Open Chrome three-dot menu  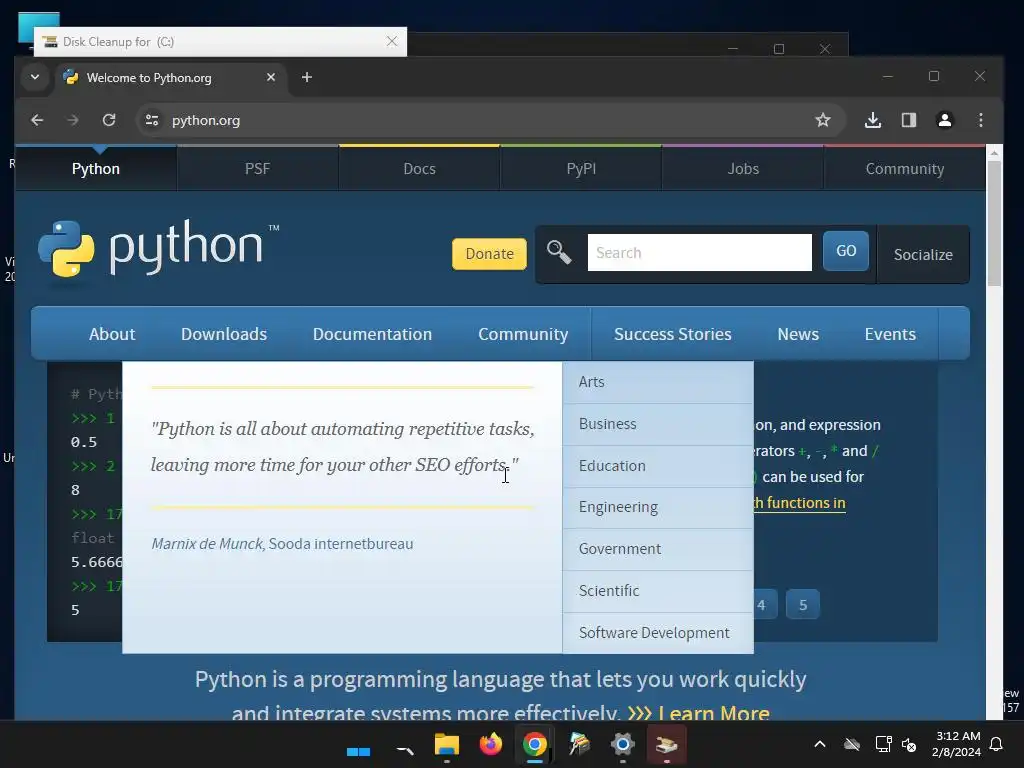click(x=980, y=120)
